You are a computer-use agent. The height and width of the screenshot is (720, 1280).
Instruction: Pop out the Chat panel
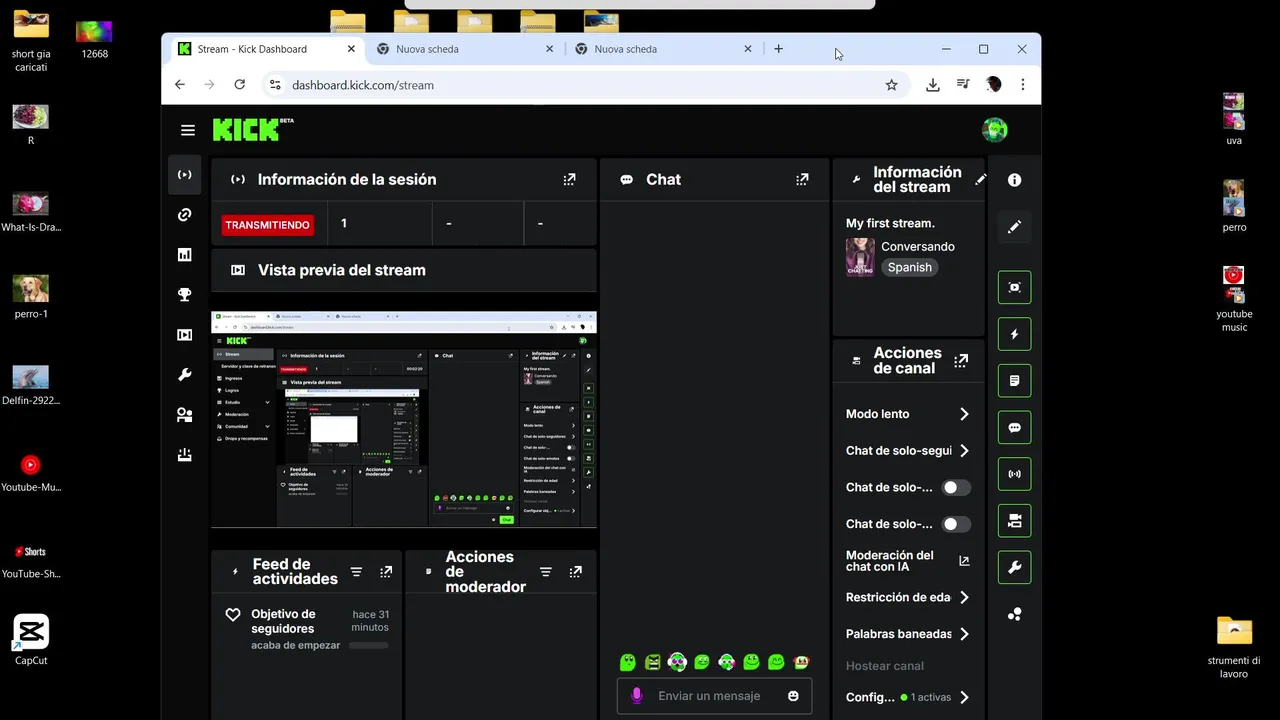[802, 180]
